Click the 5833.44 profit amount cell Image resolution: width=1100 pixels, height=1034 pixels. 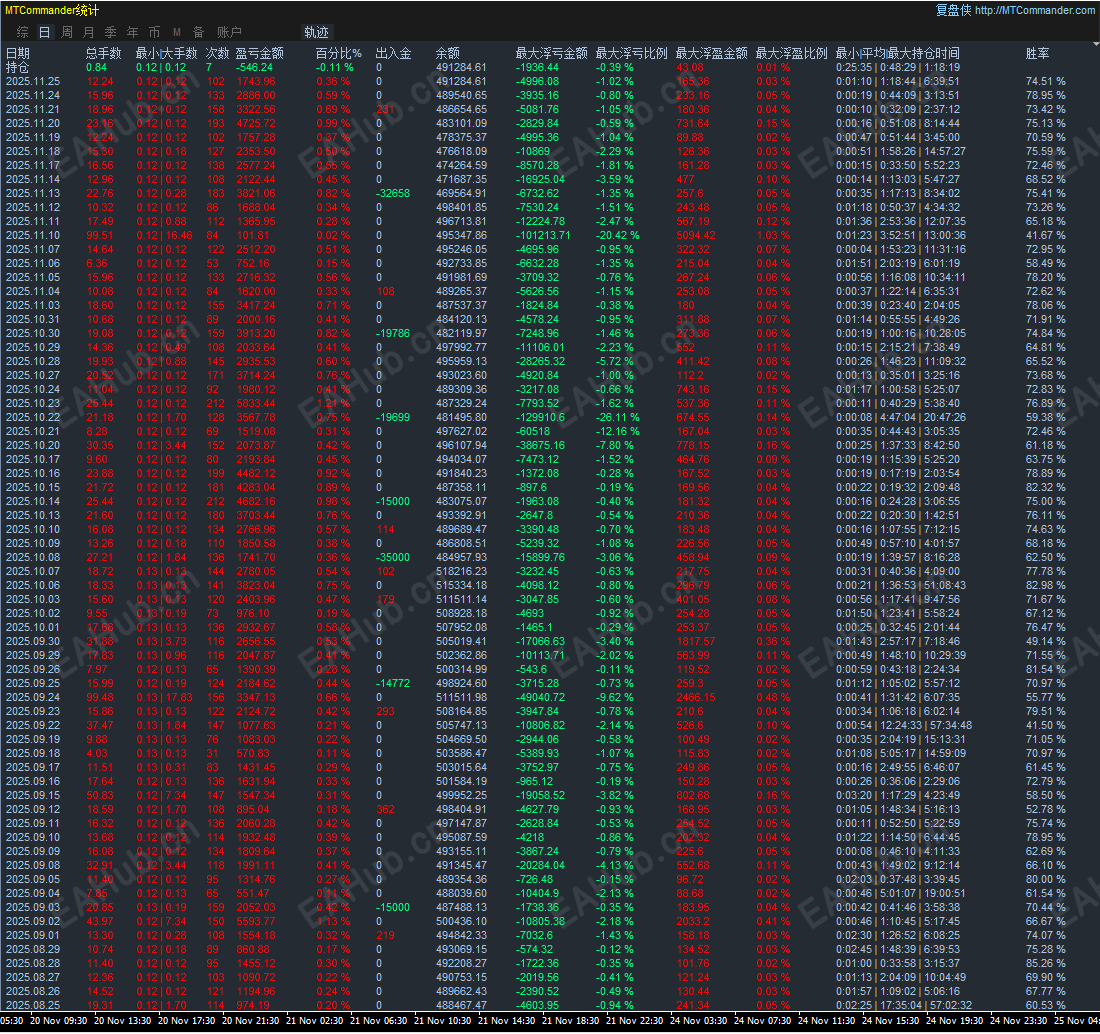[x=255, y=403]
